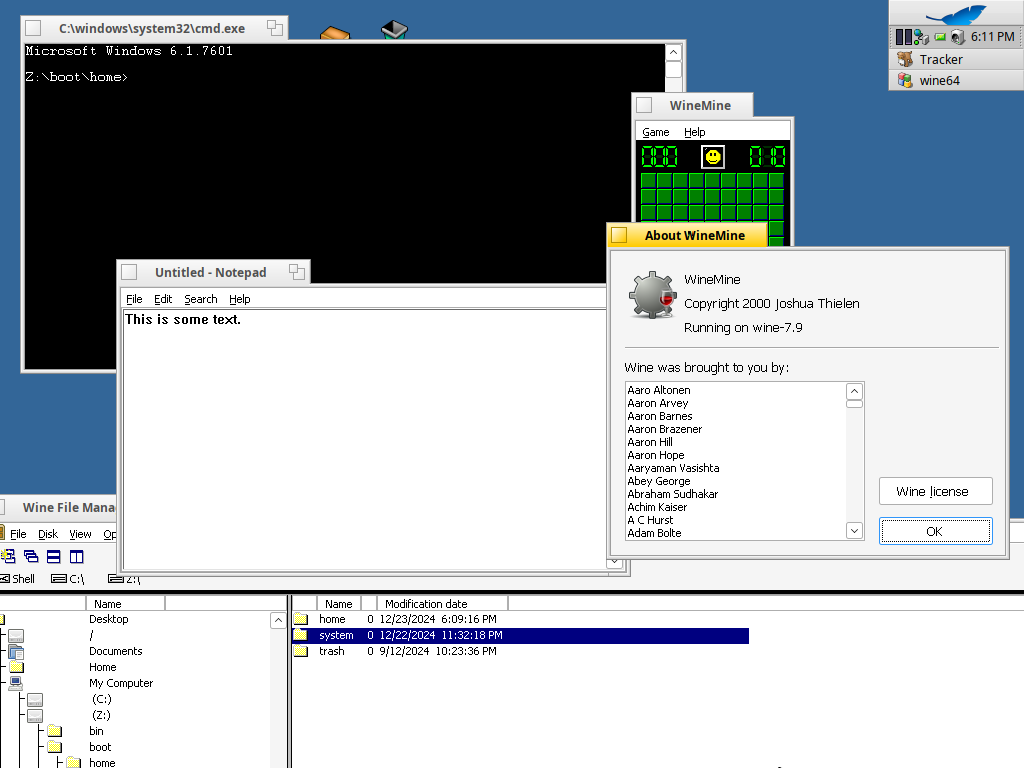Click the tree pane scroll up arrow
The image size is (1024, 768).
[278, 620]
